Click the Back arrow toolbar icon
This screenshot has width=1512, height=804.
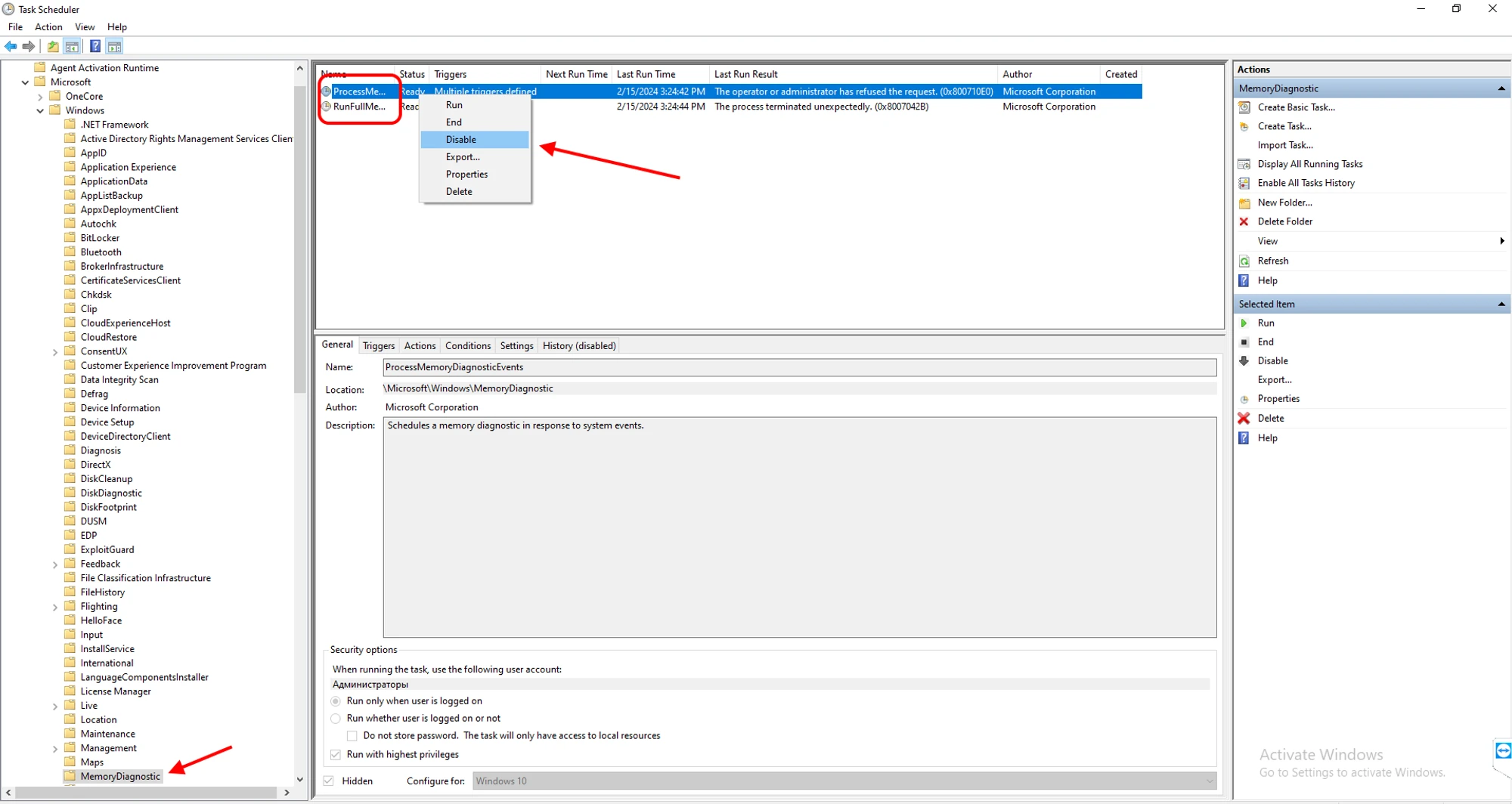pos(11,47)
